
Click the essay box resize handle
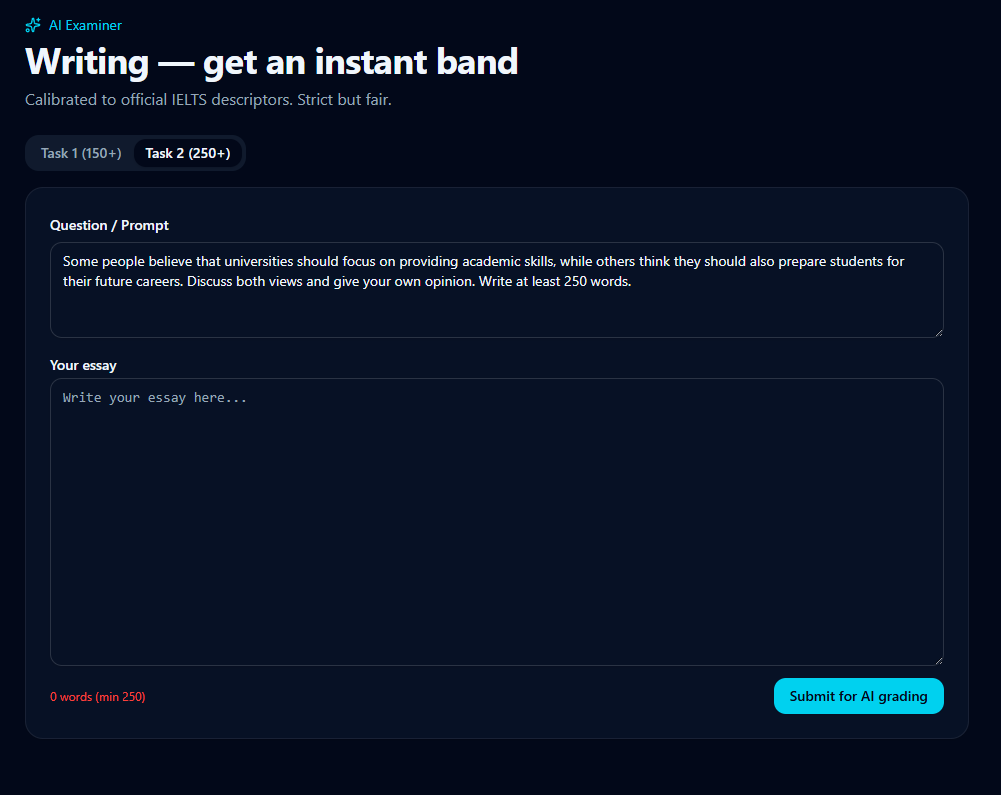[938, 660]
